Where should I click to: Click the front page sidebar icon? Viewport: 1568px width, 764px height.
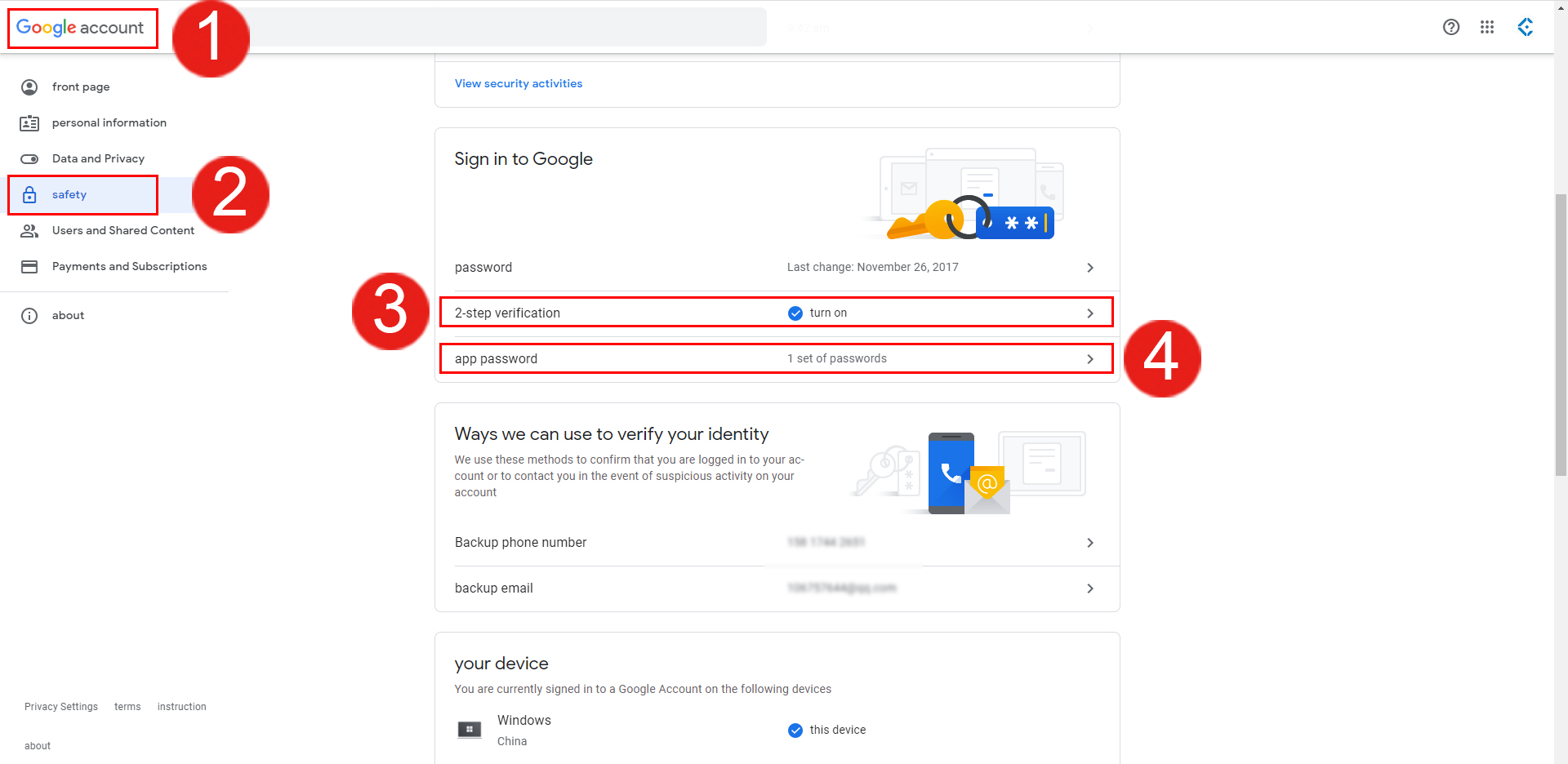tap(29, 87)
